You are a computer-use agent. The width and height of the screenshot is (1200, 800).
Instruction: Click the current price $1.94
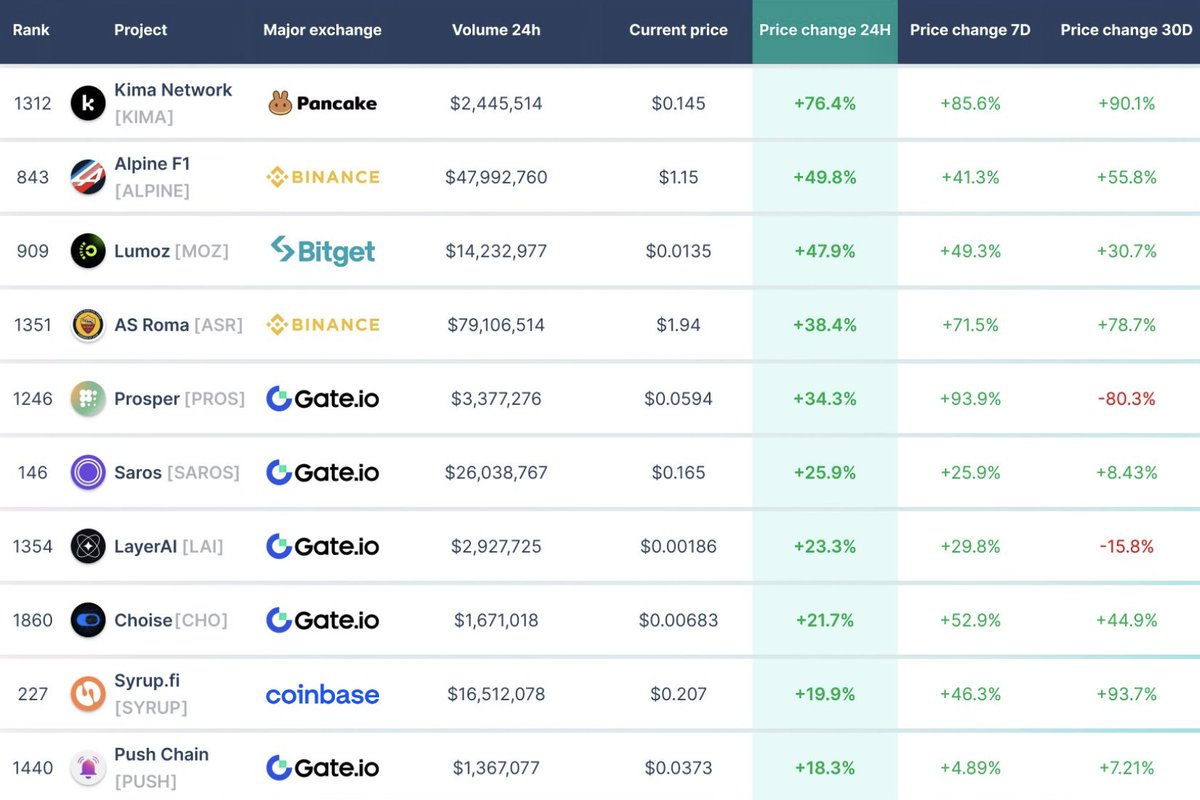pos(678,325)
